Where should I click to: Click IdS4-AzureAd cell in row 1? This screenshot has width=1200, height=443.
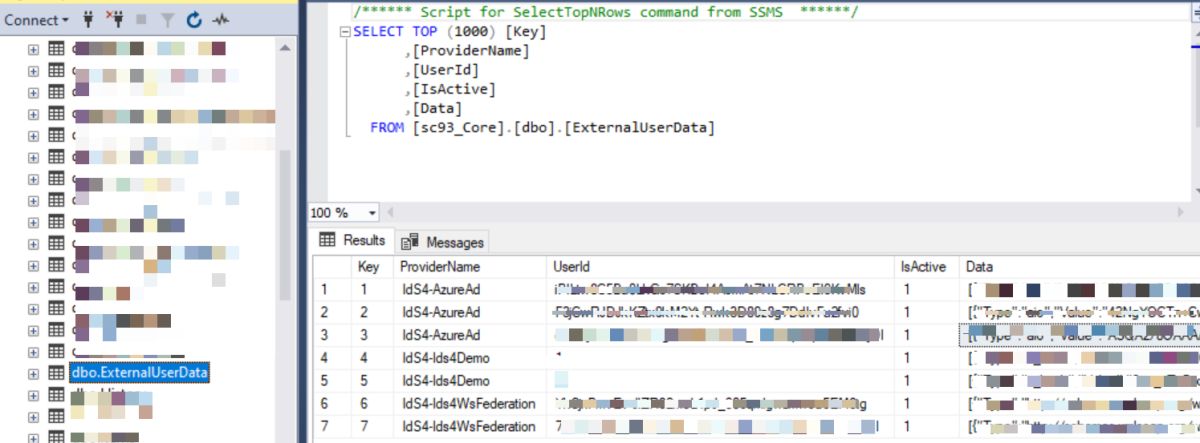point(470,290)
